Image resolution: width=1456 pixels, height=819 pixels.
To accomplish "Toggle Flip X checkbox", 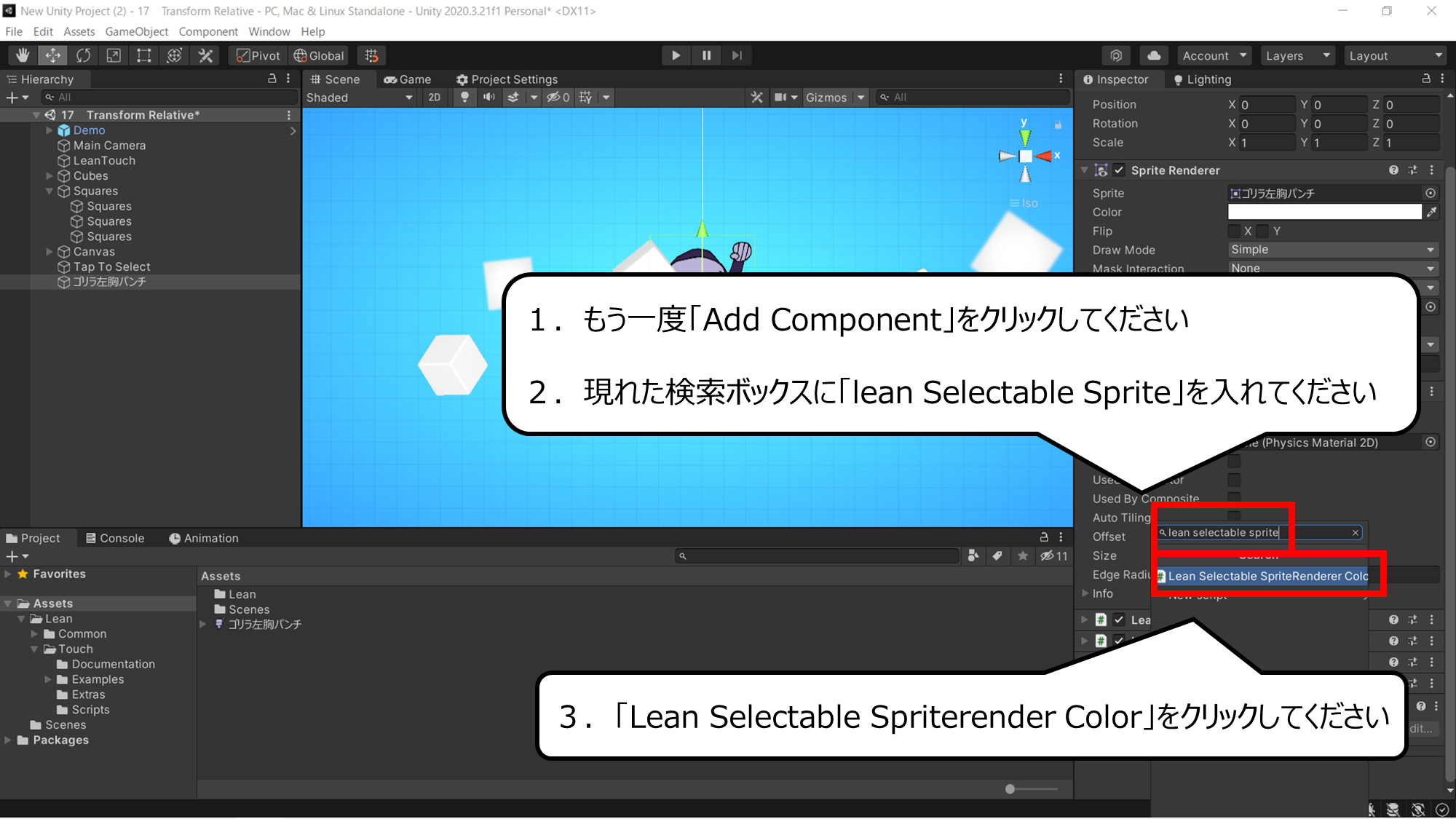I will [x=1234, y=231].
